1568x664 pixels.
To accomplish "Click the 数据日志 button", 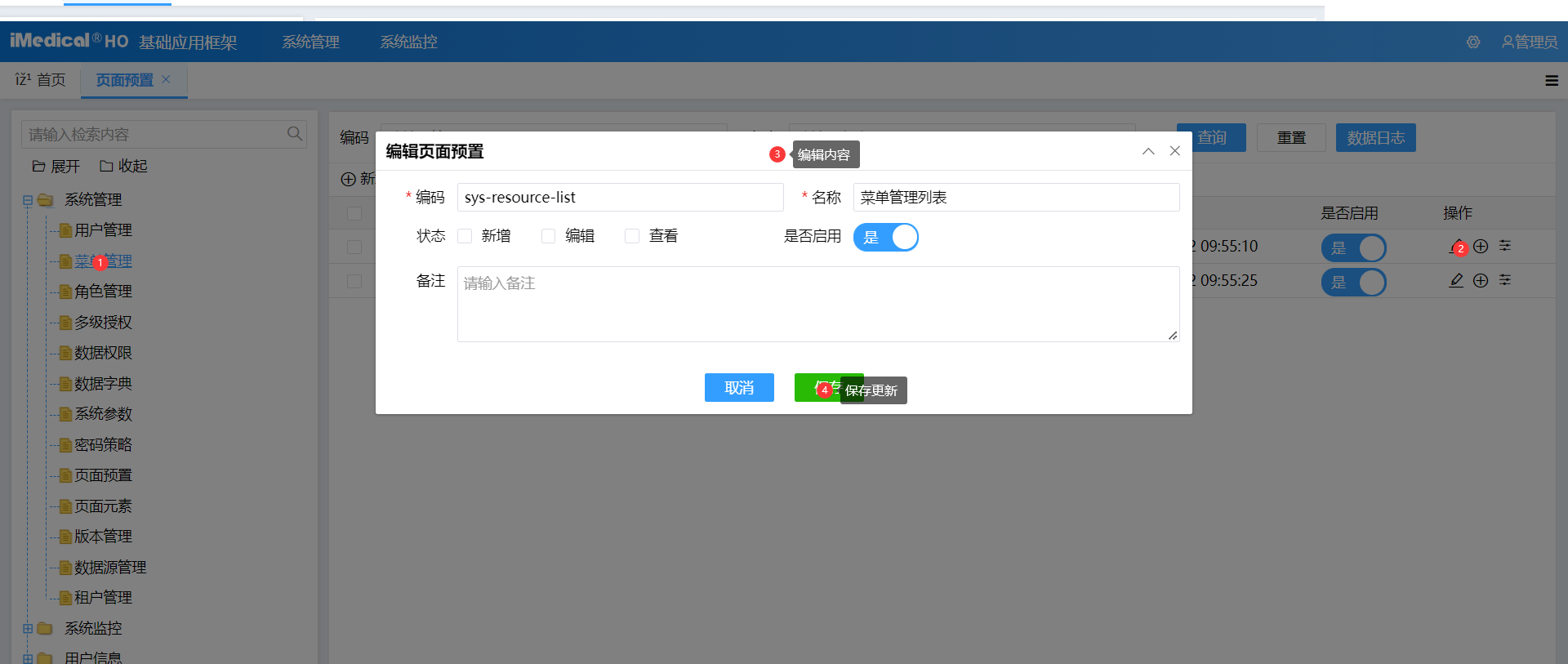I will (1376, 137).
